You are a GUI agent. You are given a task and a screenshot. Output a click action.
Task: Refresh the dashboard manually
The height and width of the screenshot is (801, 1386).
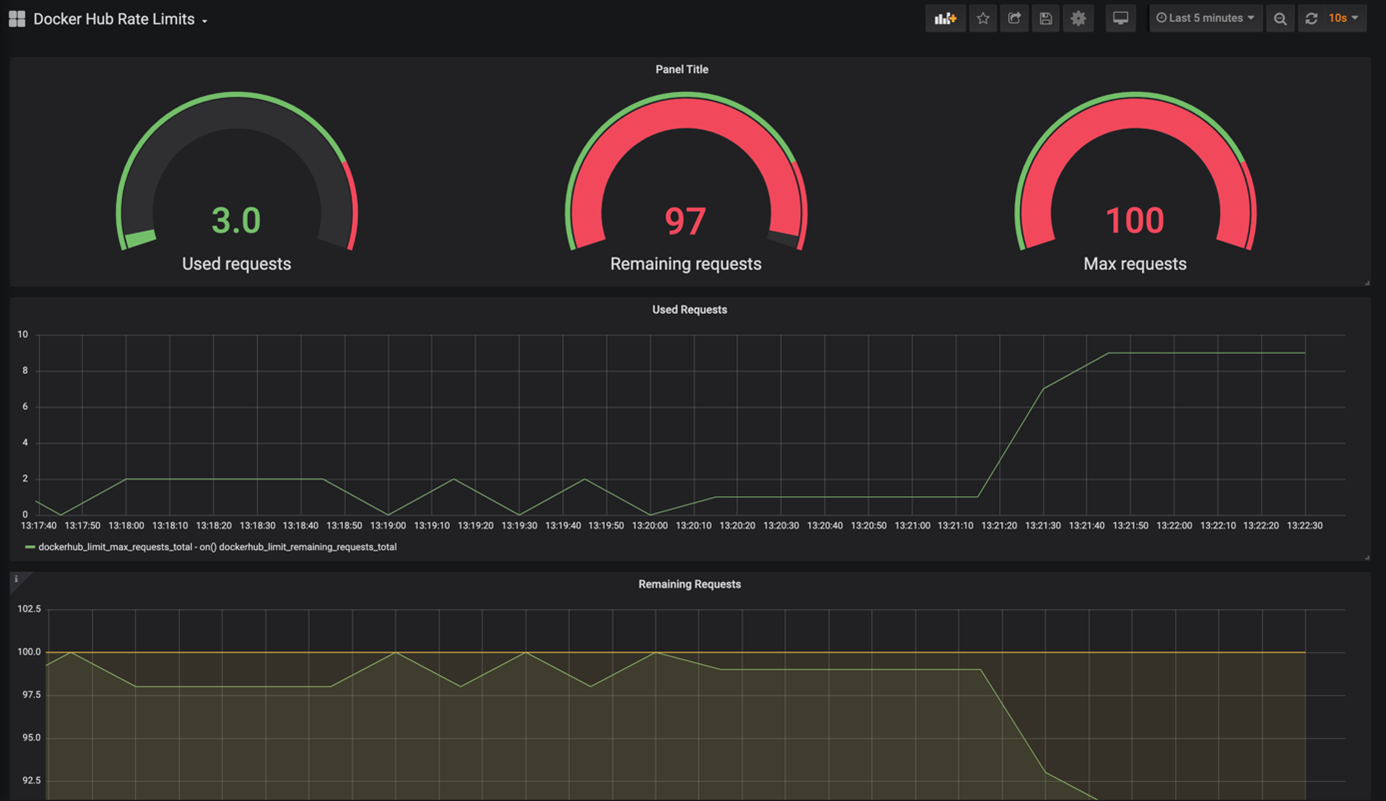tap(1310, 18)
